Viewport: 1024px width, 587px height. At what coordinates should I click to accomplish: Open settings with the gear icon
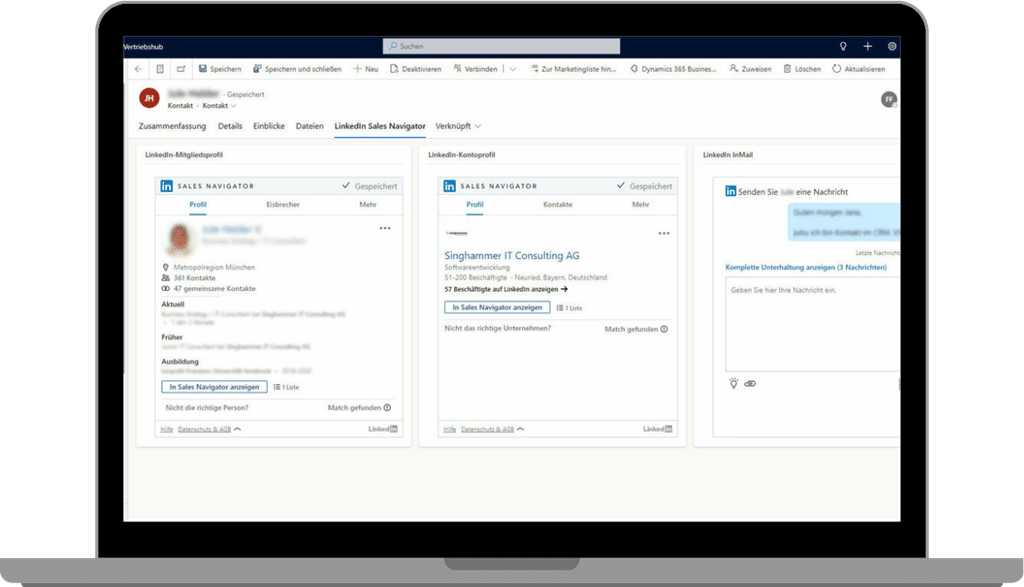pos(891,46)
